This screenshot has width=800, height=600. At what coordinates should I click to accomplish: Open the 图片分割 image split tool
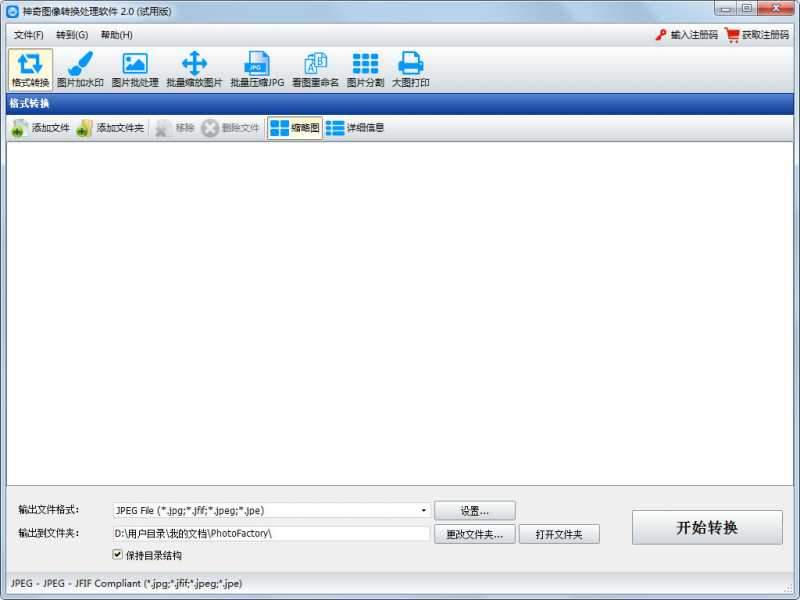pyautogui.click(x=365, y=69)
